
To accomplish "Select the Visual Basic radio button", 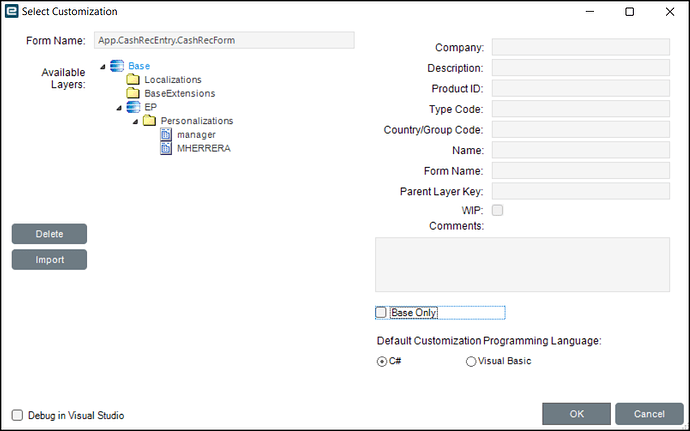I will tap(471, 362).
